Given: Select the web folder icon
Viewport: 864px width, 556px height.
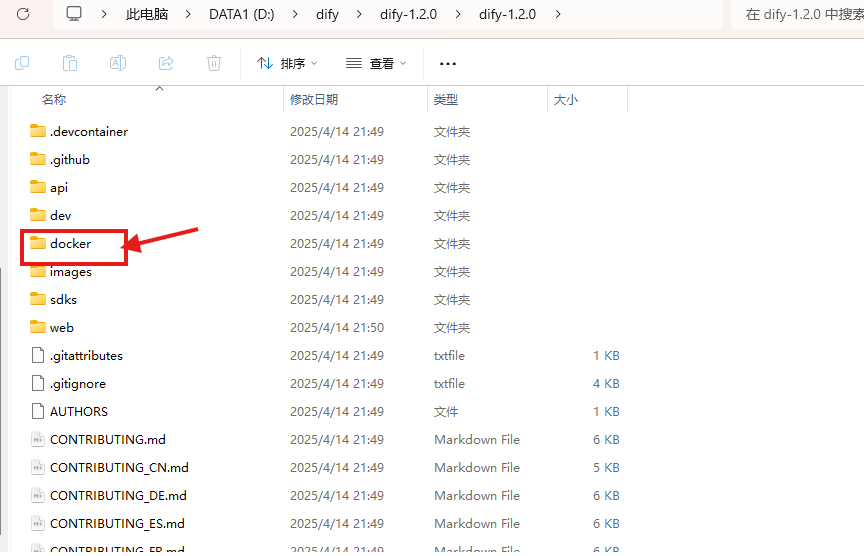Looking at the screenshot, I should [38, 327].
